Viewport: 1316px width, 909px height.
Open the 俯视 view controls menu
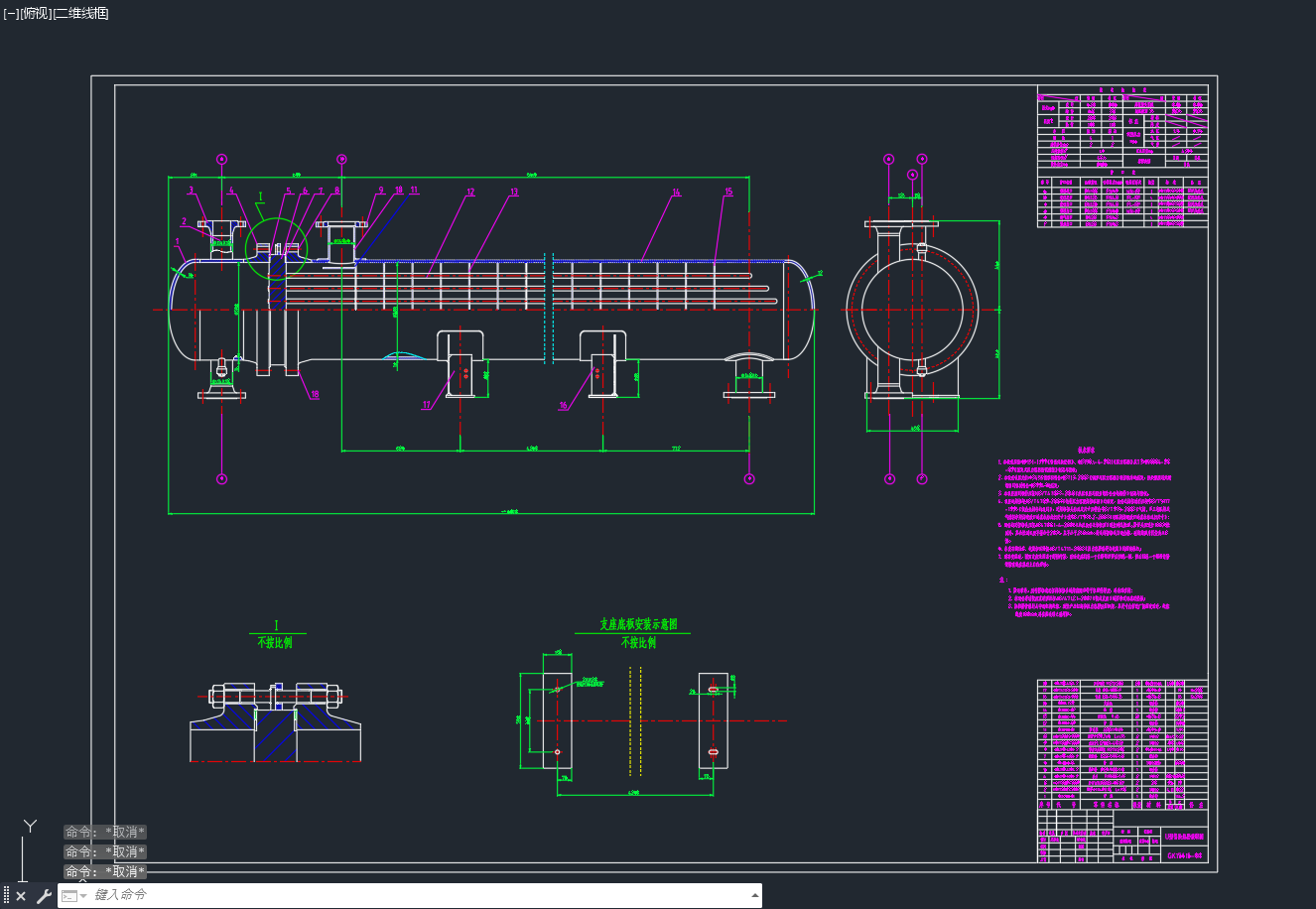tap(36, 13)
